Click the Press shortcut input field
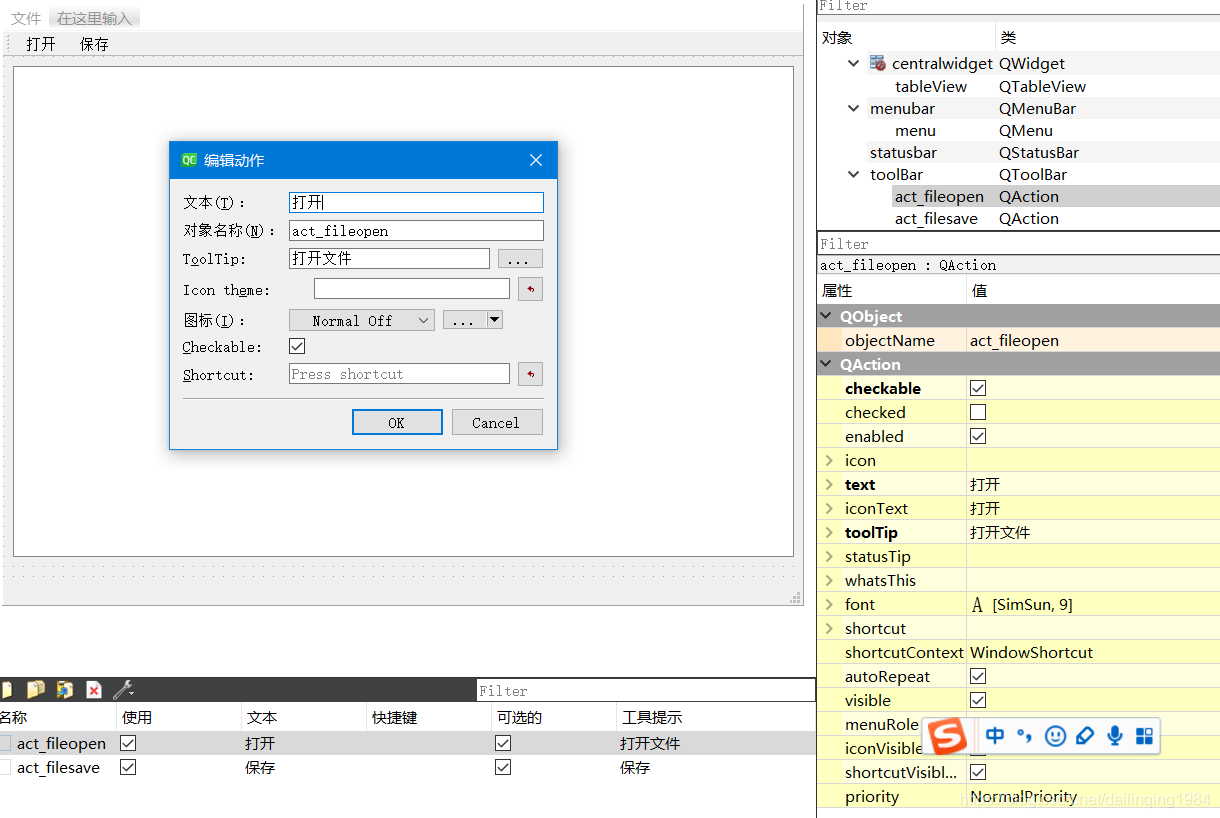The height and width of the screenshot is (818, 1220). click(x=398, y=373)
